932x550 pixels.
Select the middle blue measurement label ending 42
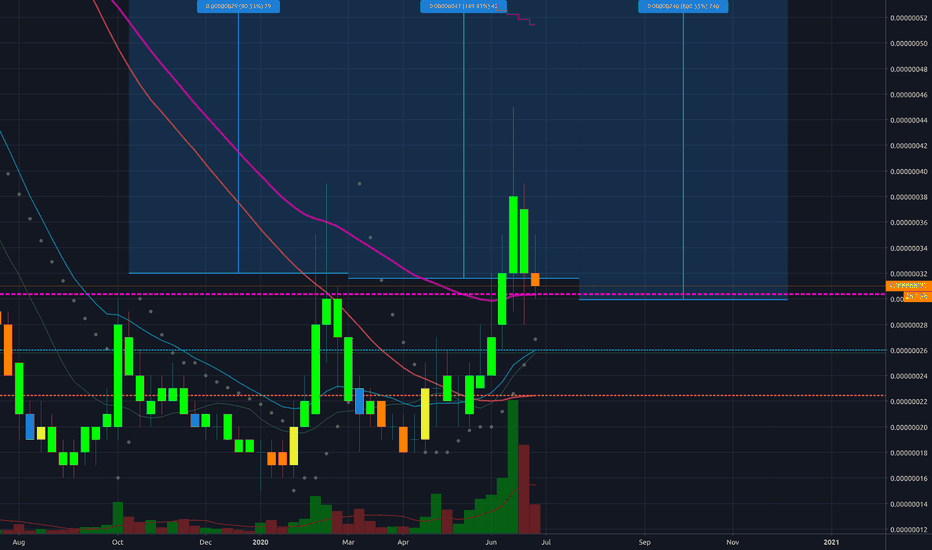click(x=464, y=7)
